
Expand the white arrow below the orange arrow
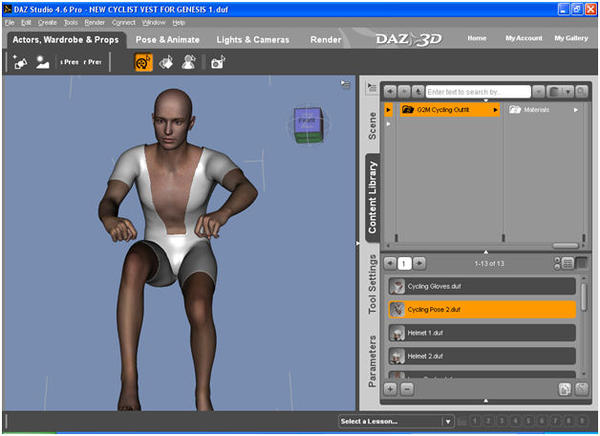click(388, 124)
